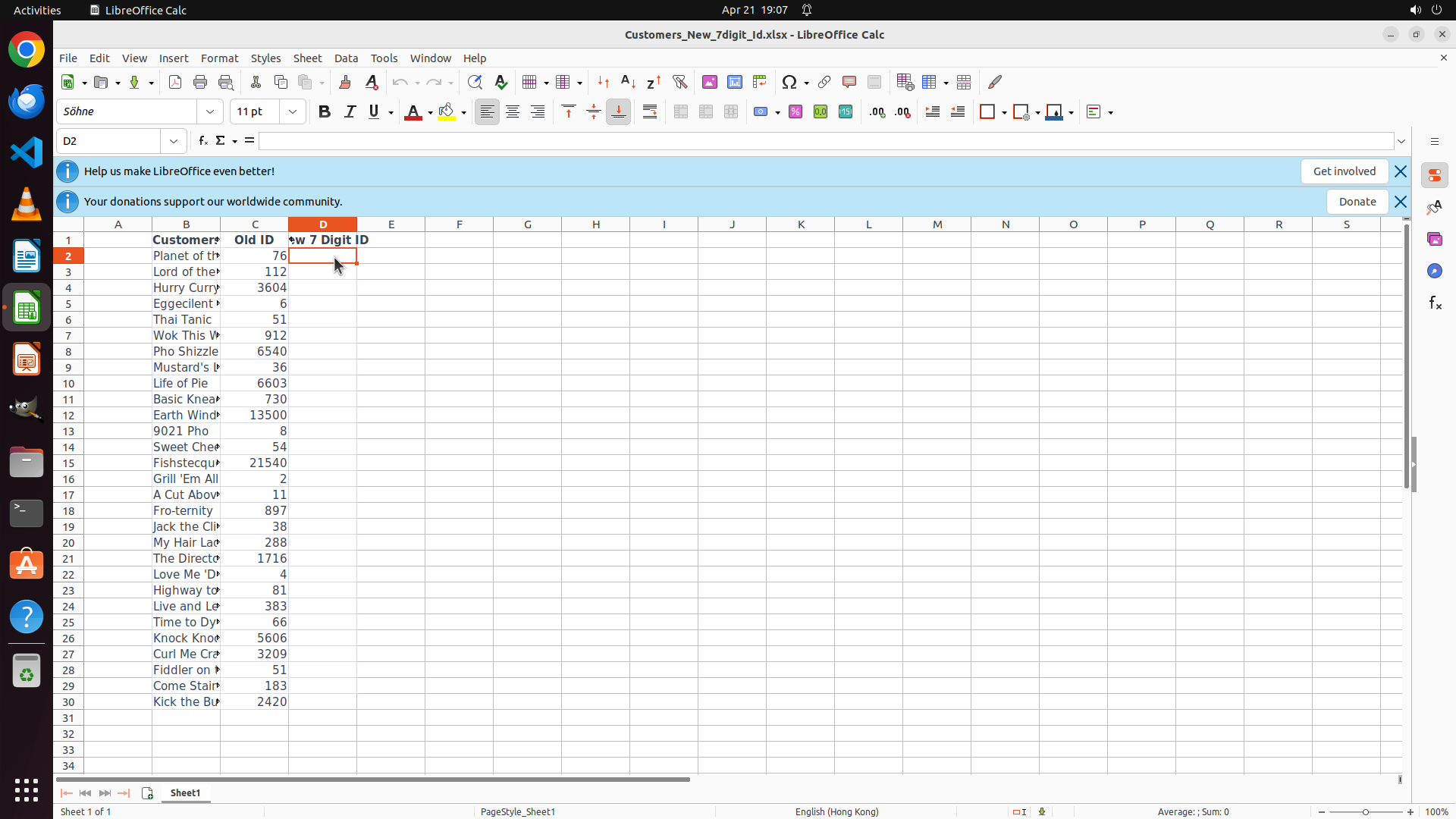Toggle Wrap Text option
1456x819 pixels.
[650, 111]
